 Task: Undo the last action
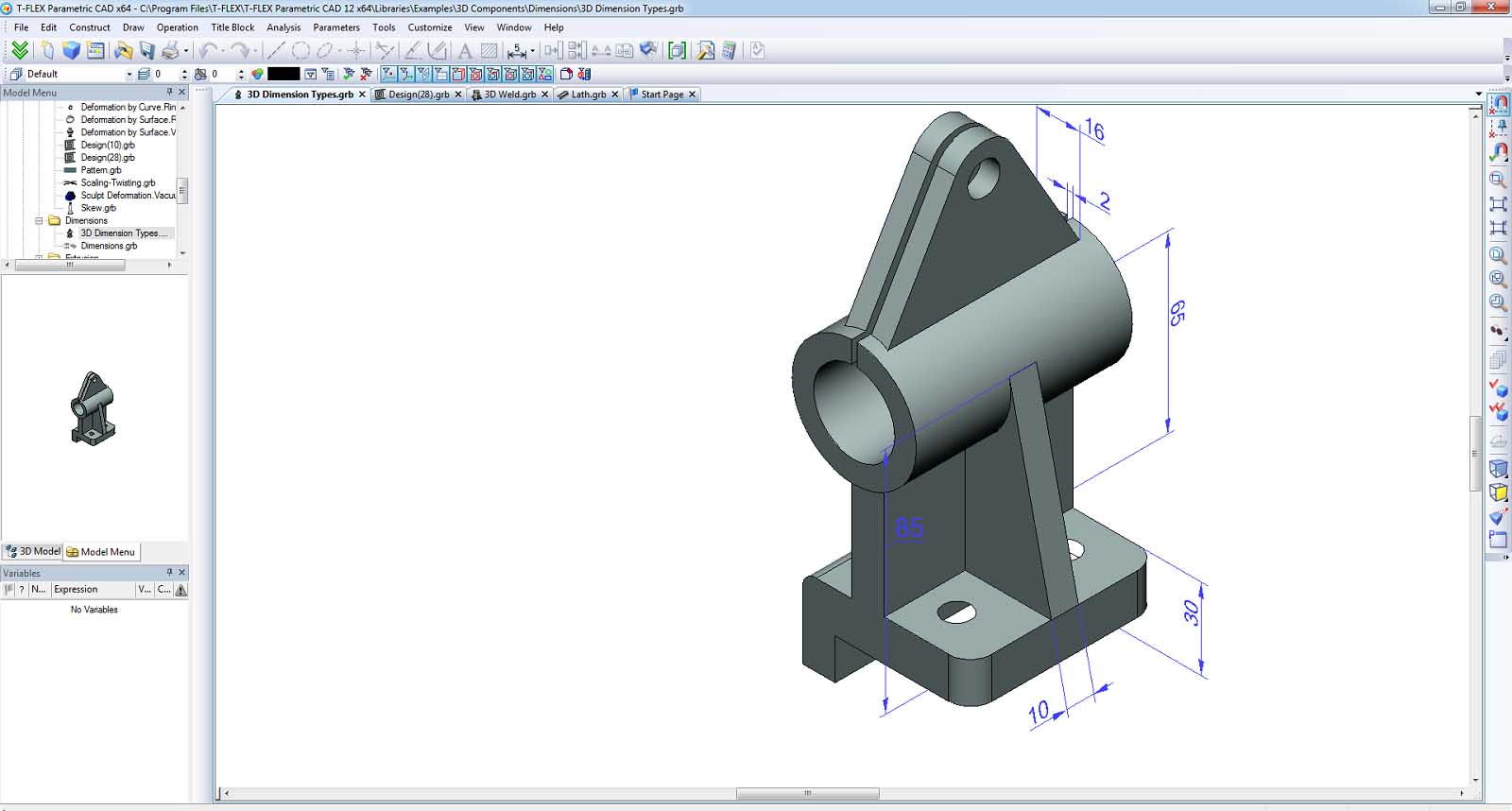pos(208,50)
